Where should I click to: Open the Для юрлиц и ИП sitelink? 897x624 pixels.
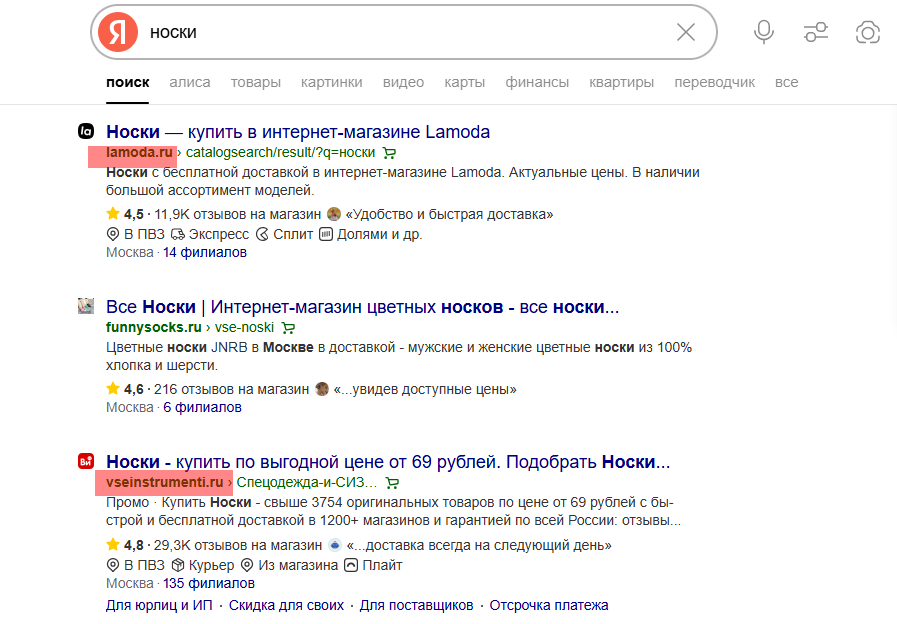coord(159,605)
